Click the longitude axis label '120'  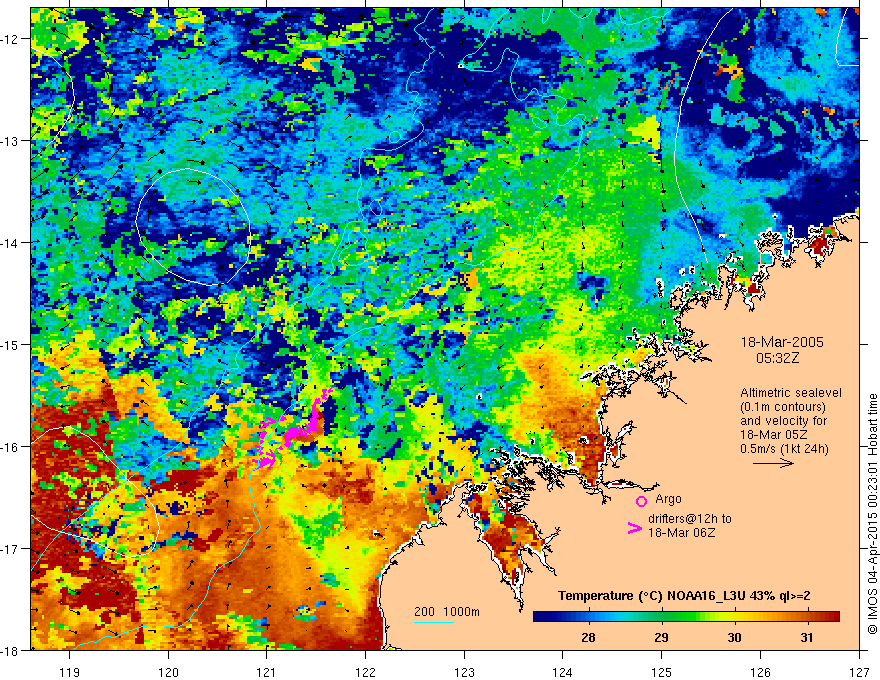click(x=168, y=672)
